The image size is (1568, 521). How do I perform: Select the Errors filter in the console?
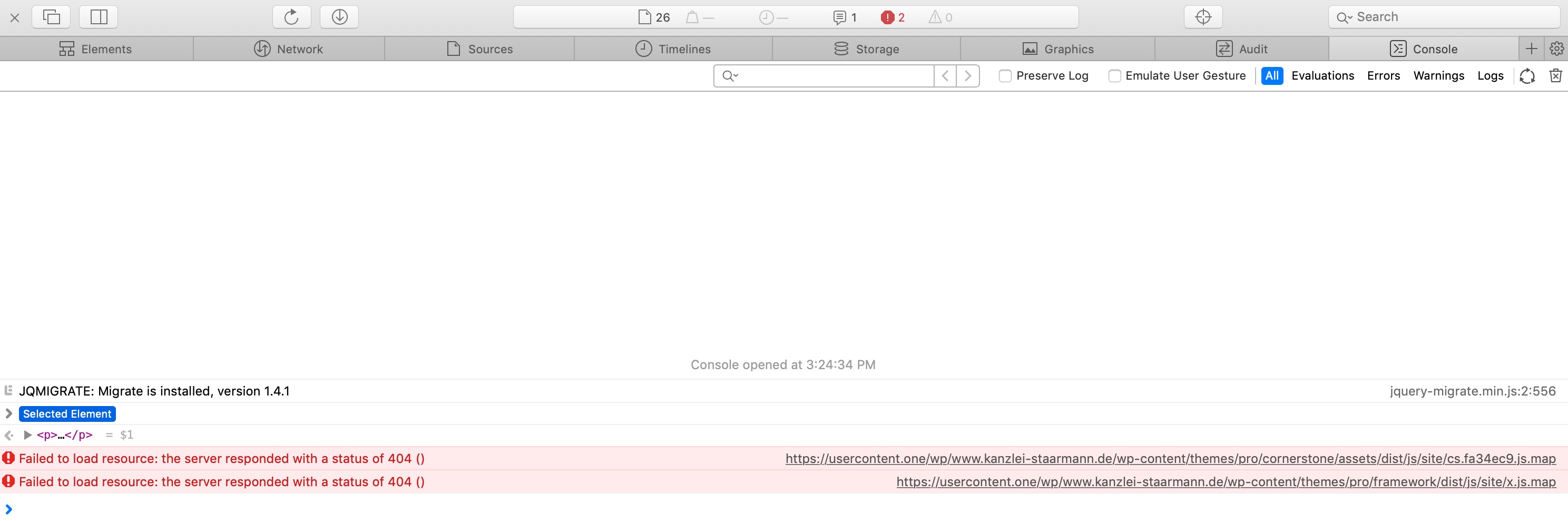point(1383,75)
